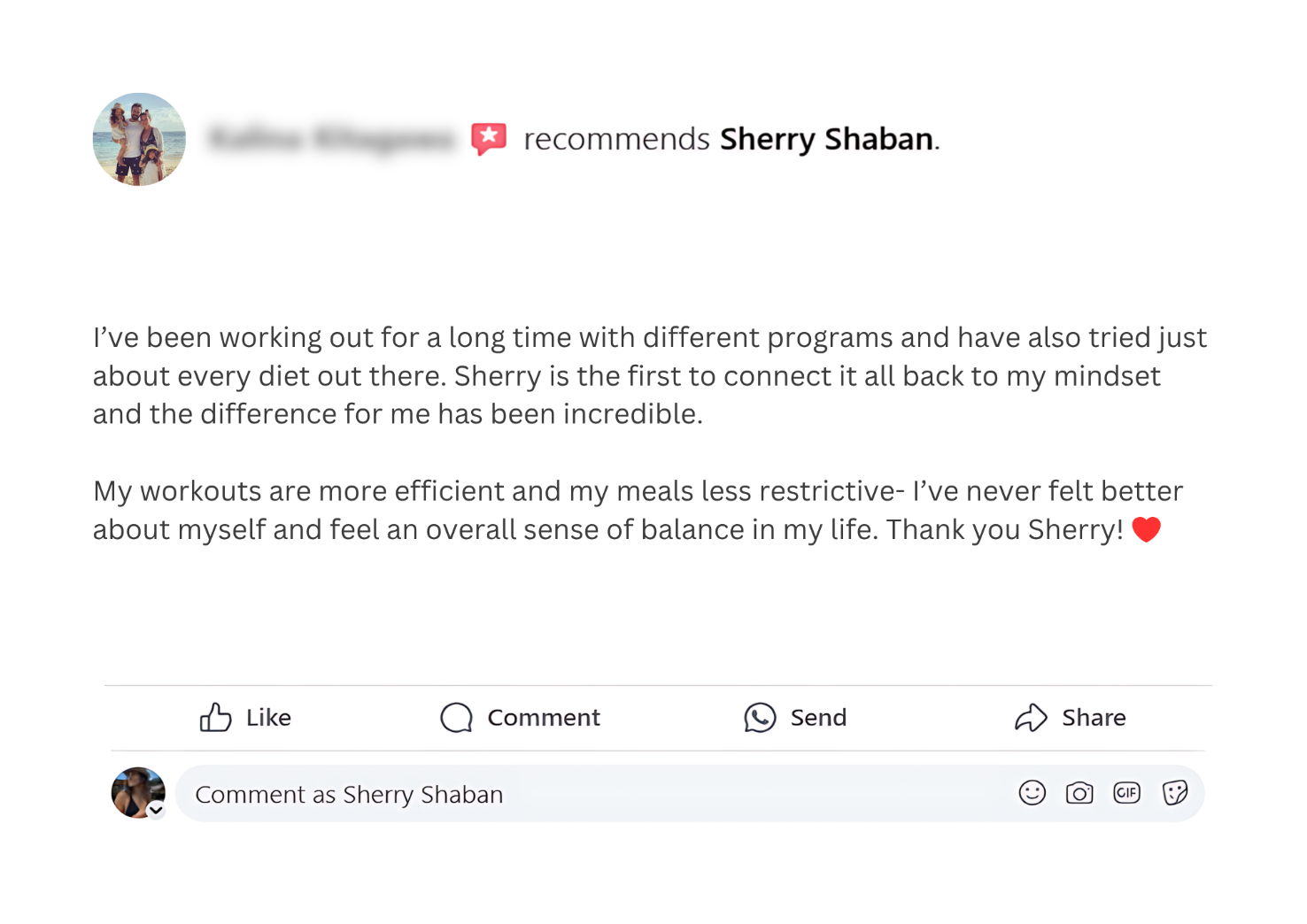Open the bold Sherry Shaban profile link
Viewport: 1307px width, 924px height.
(826, 139)
